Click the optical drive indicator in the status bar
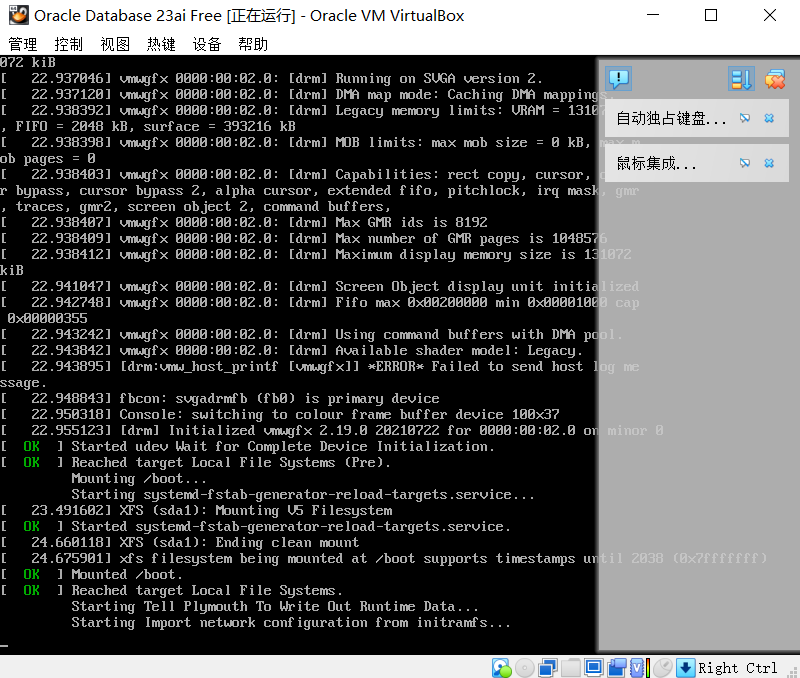 (x=524, y=668)
